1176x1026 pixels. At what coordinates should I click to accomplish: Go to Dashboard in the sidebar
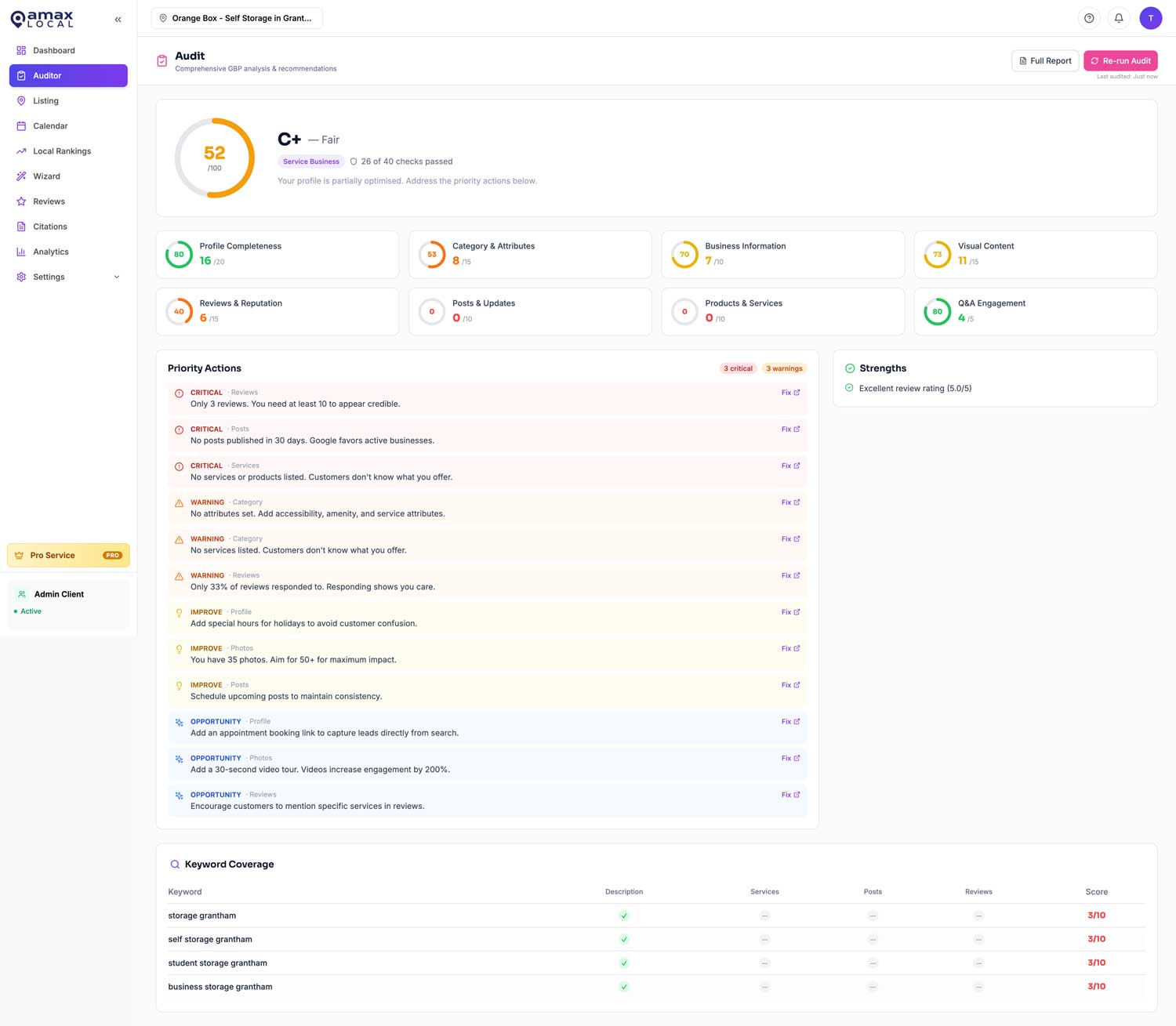(68, 50)
